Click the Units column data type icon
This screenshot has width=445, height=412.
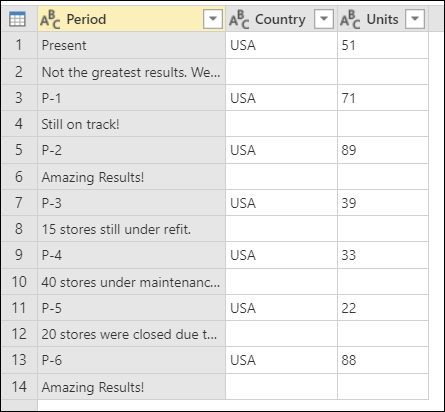click(x=350, y=19)
